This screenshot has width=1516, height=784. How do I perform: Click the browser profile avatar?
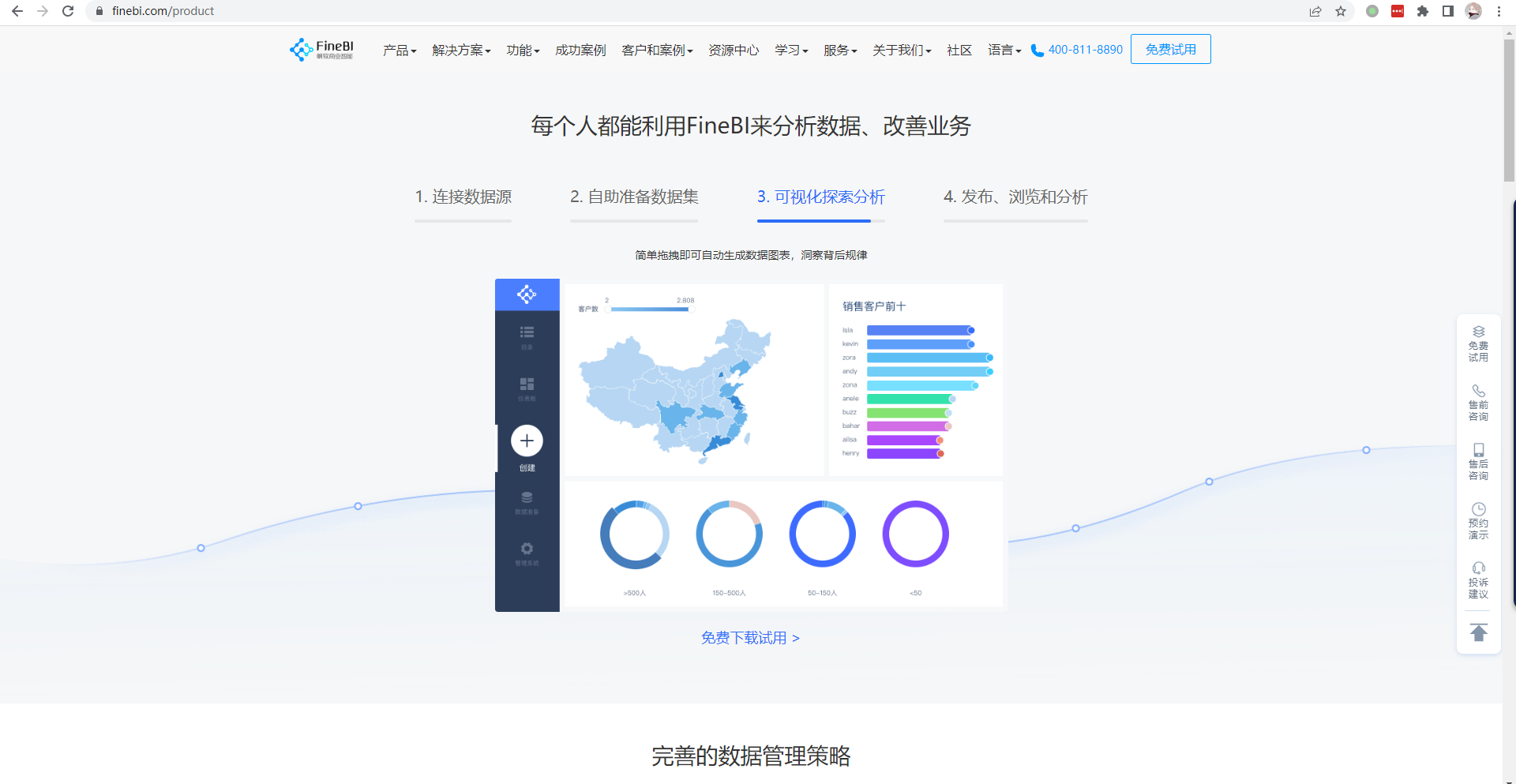click(1473, 11)
